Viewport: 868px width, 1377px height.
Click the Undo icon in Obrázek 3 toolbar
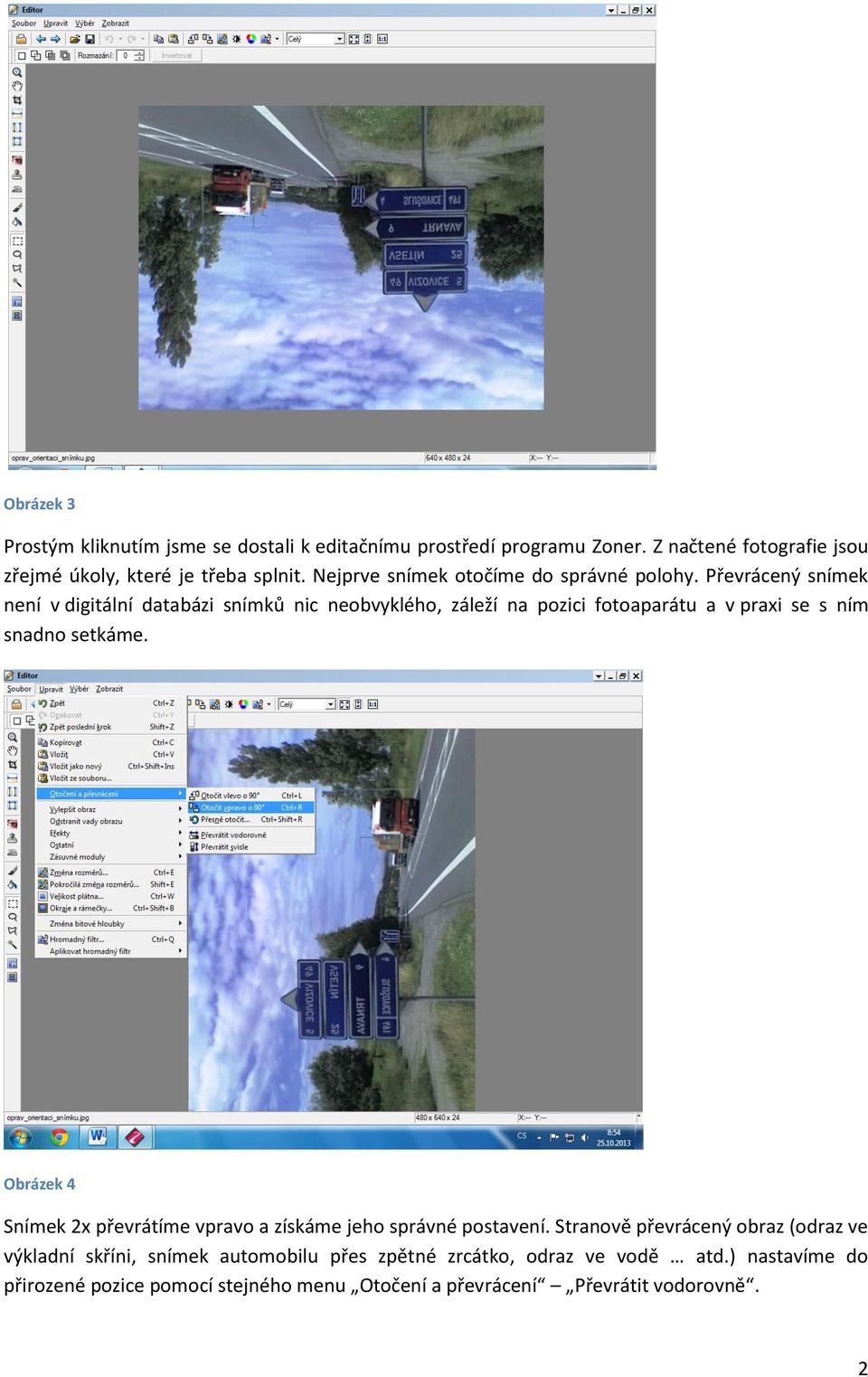coord(108,39)
